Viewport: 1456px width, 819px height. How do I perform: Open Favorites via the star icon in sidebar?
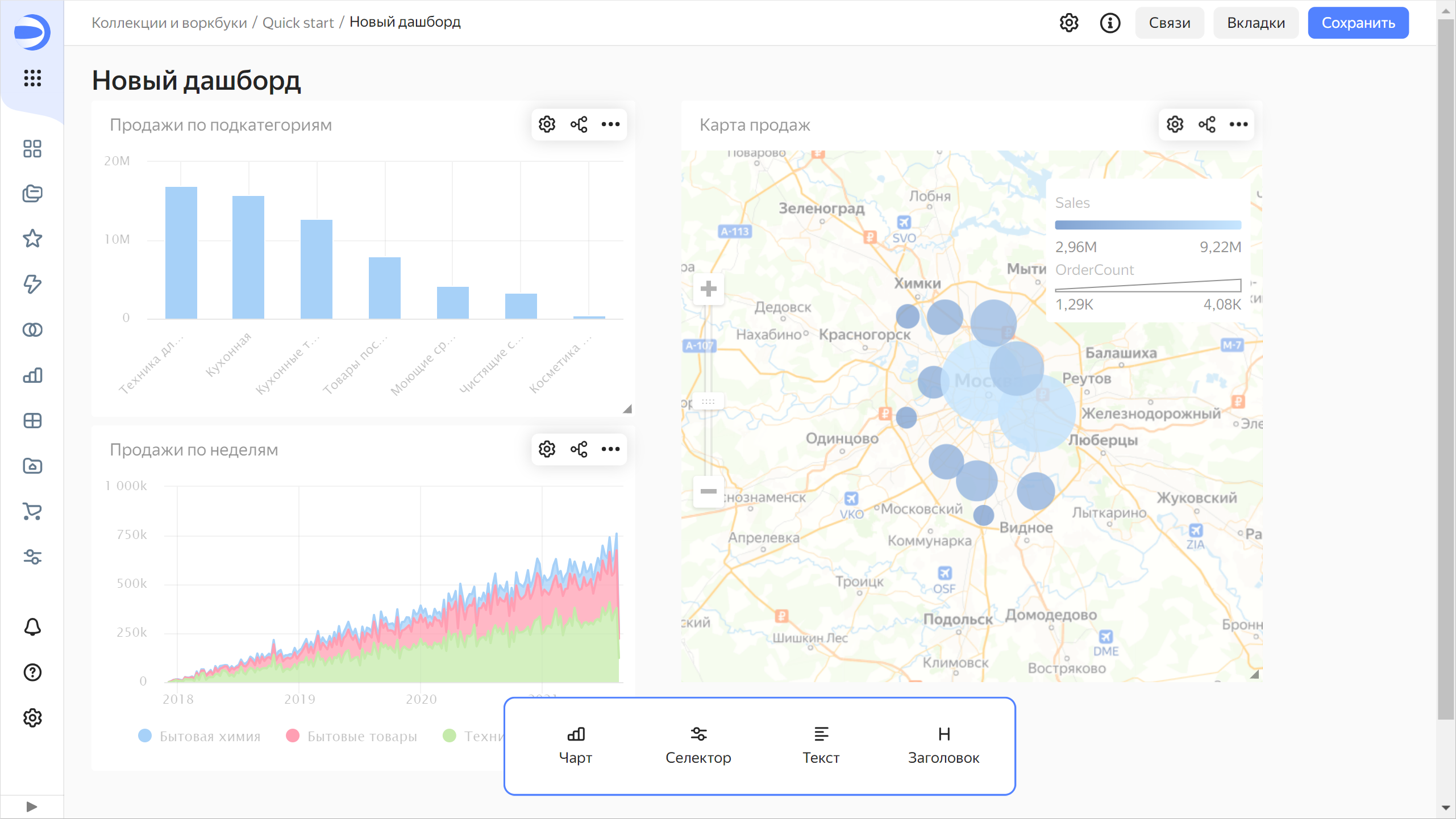(32, 239)
